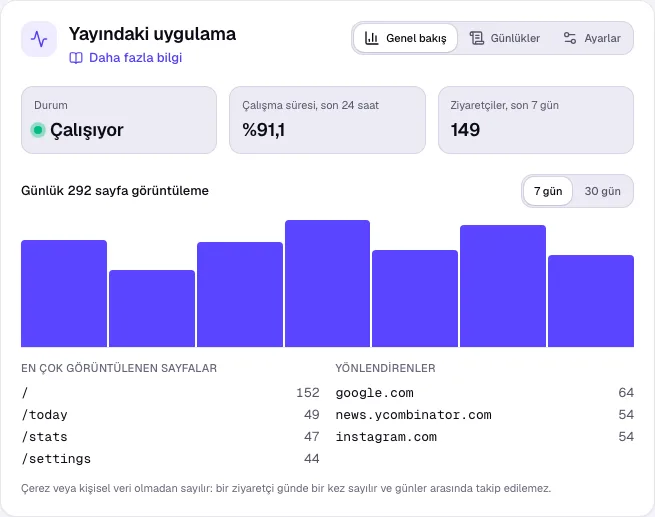Click the book icon beside Daha fazla bilgi
The image size is (655, 517).
click(76, 58)
